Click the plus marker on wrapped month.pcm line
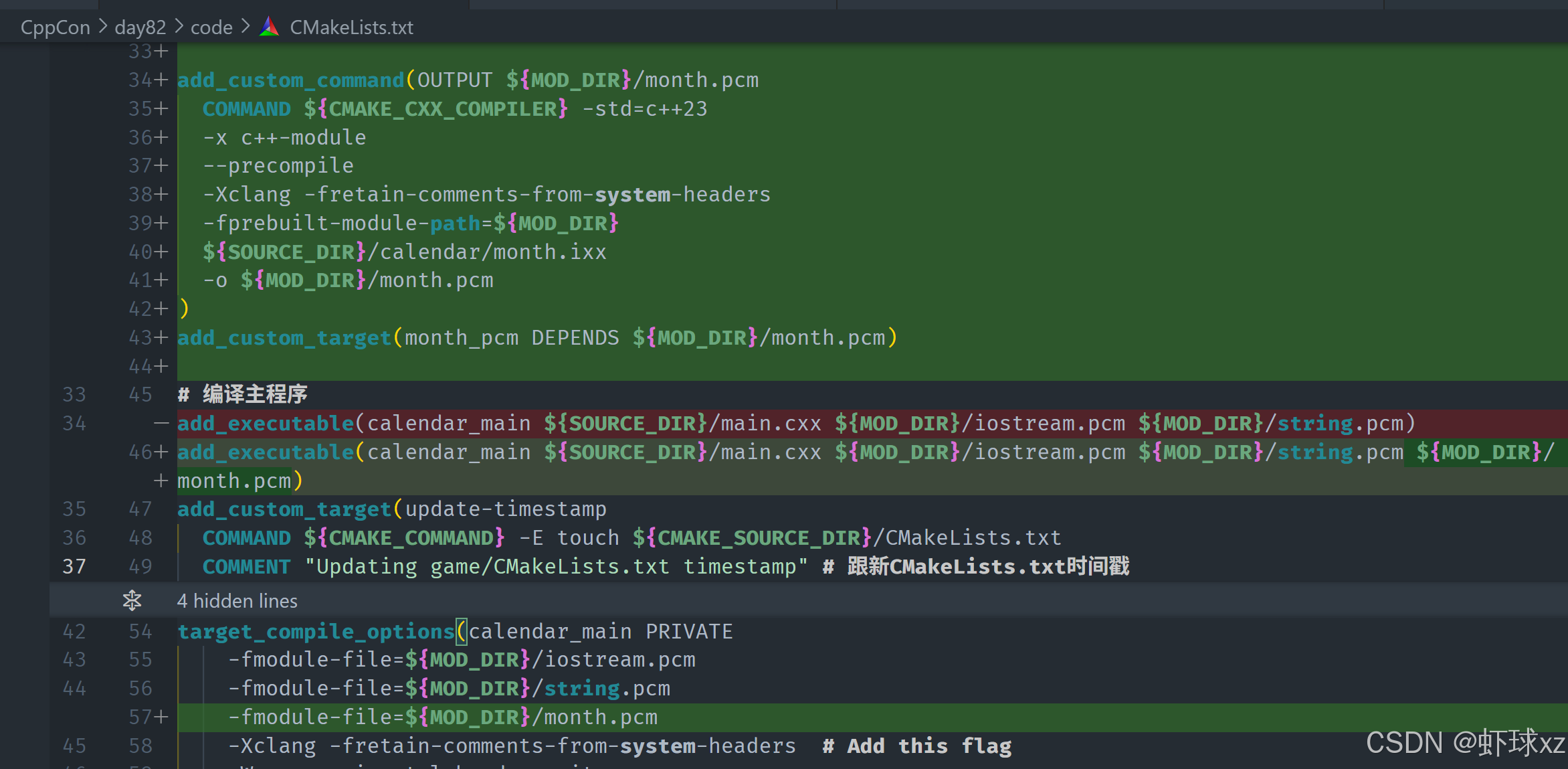The height and width of the screenshot is (769, 1568). pyautogui.click(x=161, y=481)
